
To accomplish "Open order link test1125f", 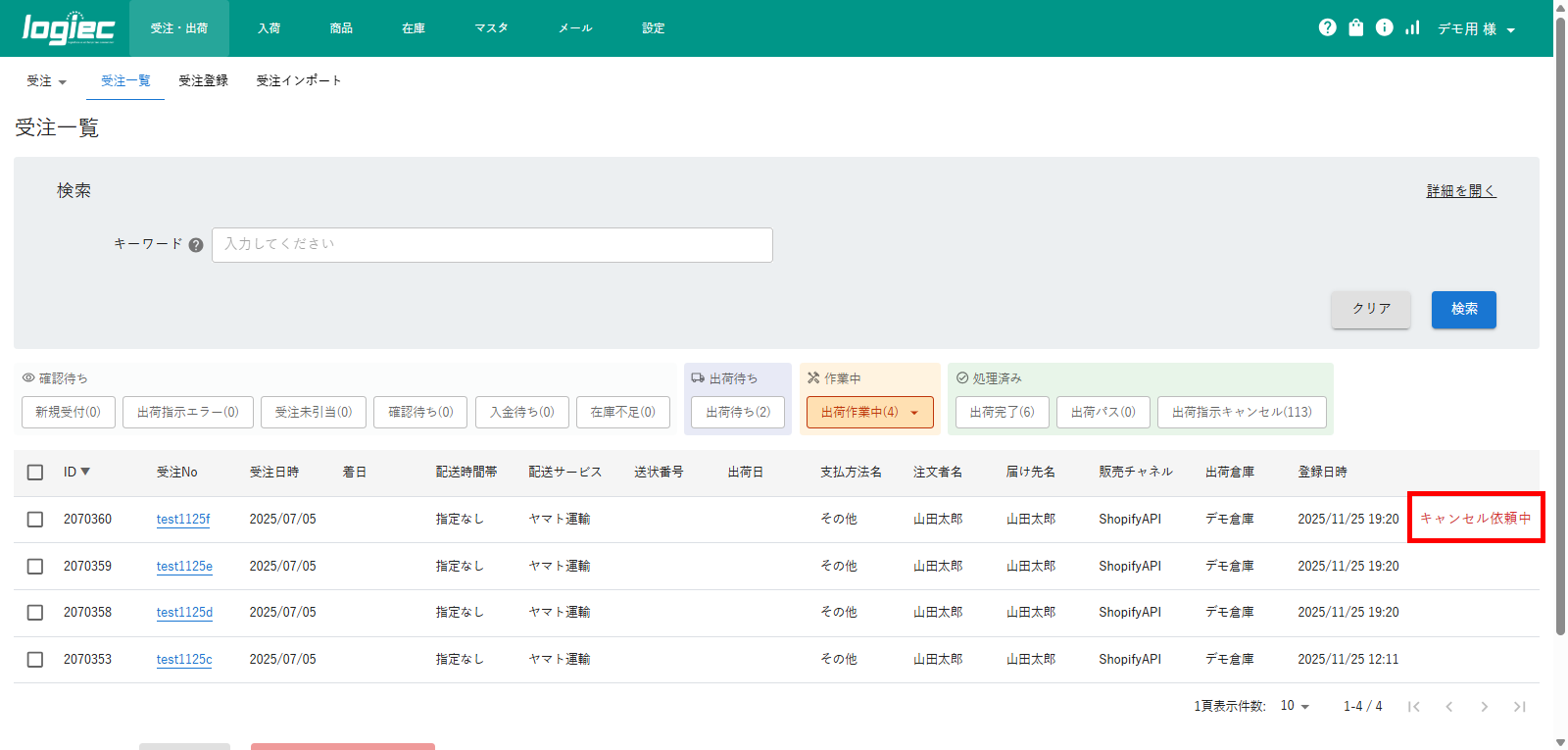I will pos(183,520).
